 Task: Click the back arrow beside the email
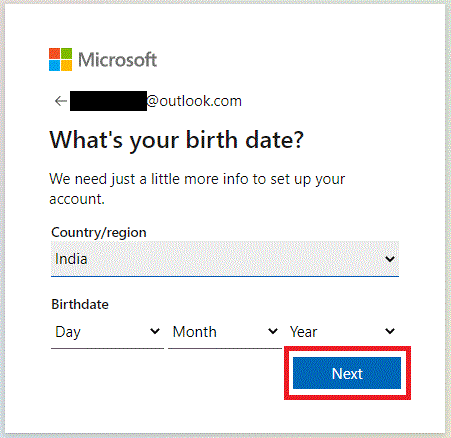tap(61, 101)
